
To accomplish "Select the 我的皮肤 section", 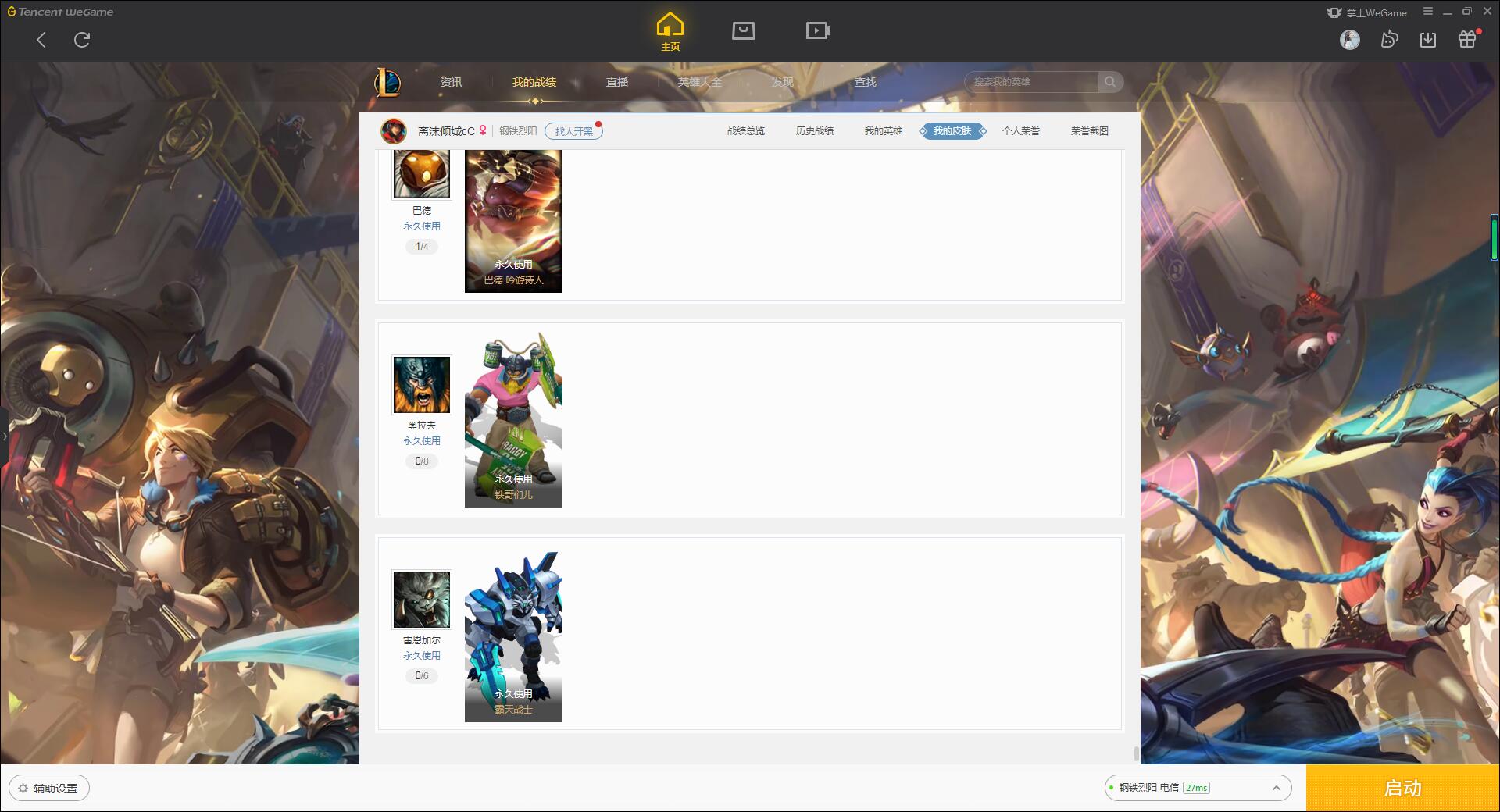I will pos(952,131).
